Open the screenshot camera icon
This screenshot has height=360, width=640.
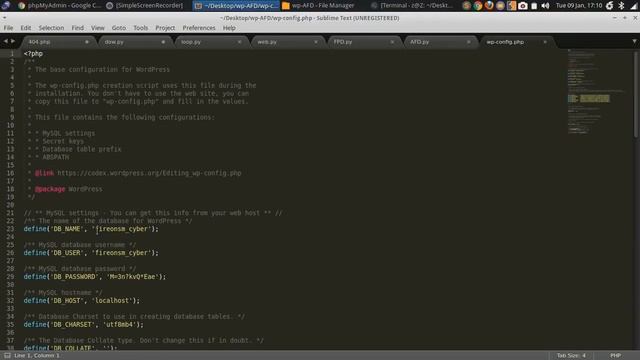[522, 6]
